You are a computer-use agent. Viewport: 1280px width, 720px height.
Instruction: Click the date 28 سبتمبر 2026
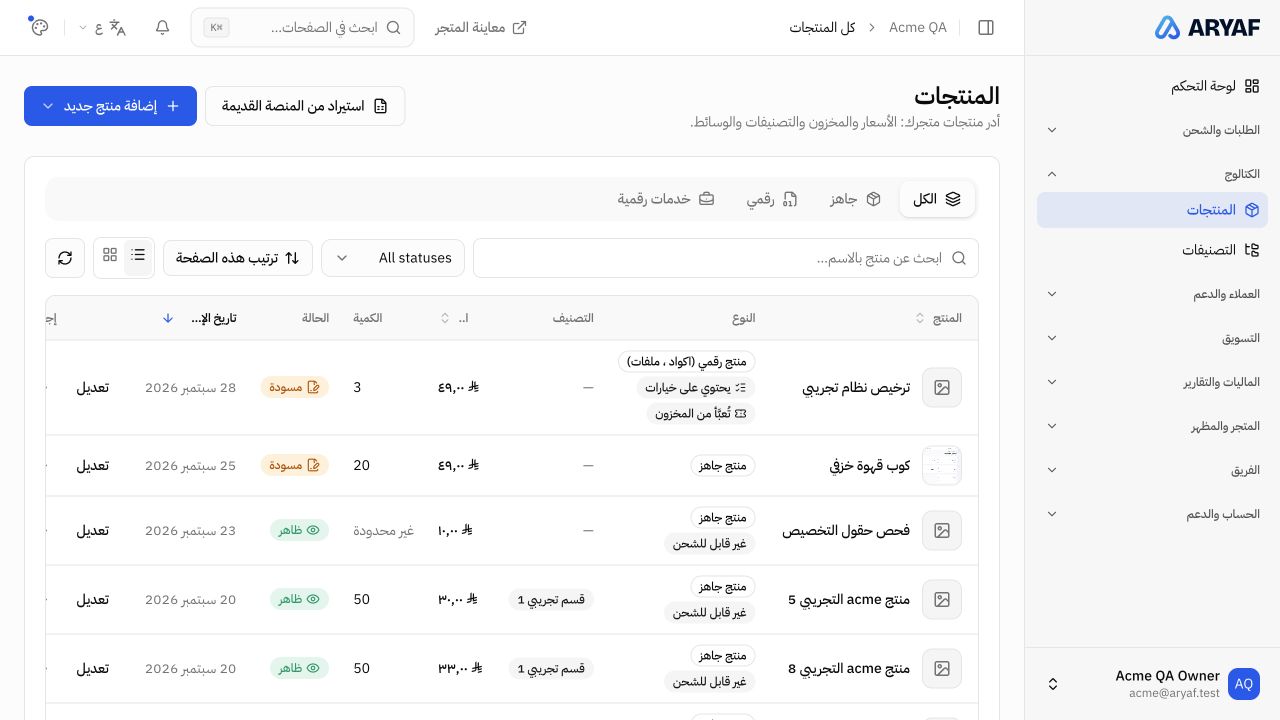coord(191,387)
